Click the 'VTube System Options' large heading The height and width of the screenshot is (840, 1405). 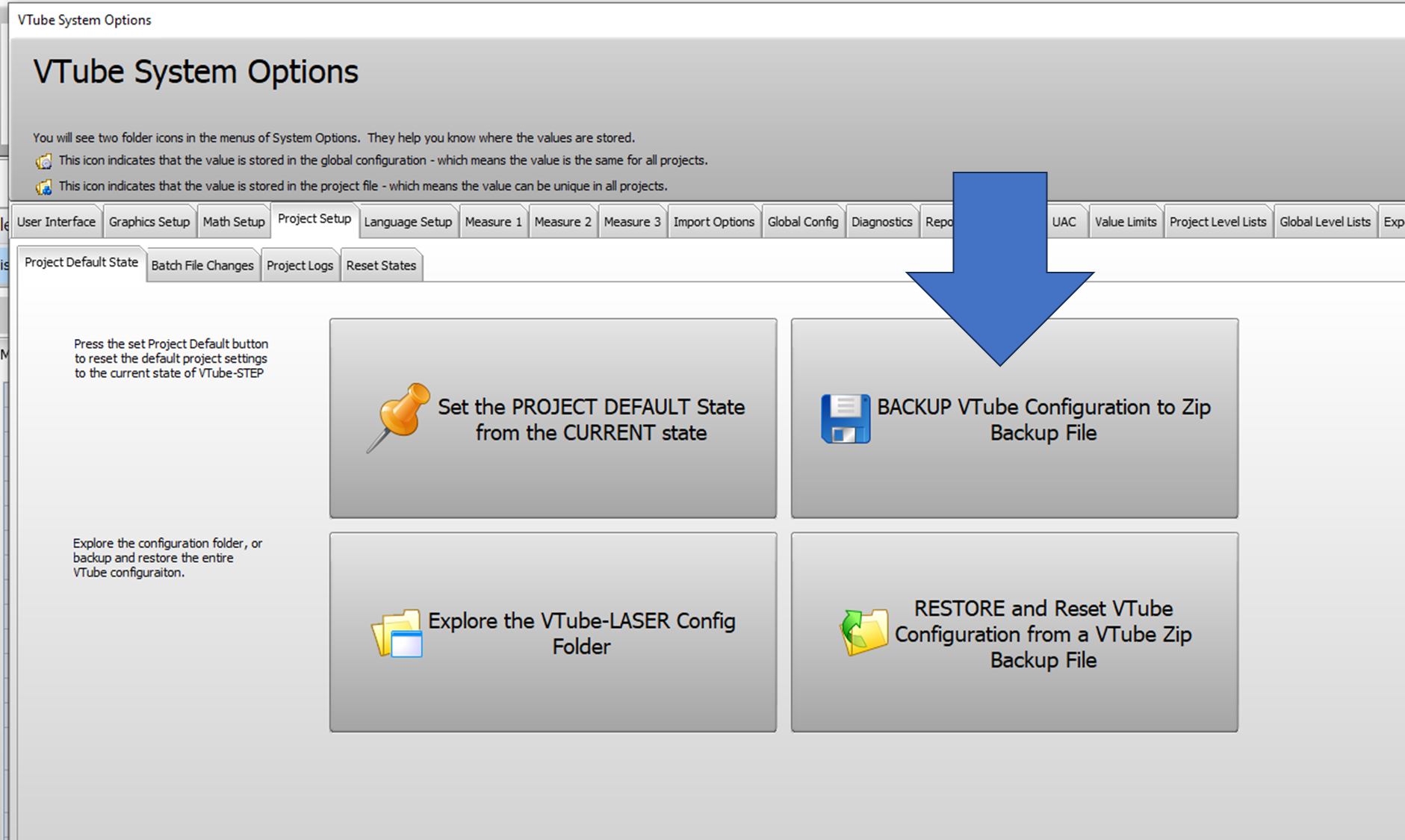coord(196,72)
